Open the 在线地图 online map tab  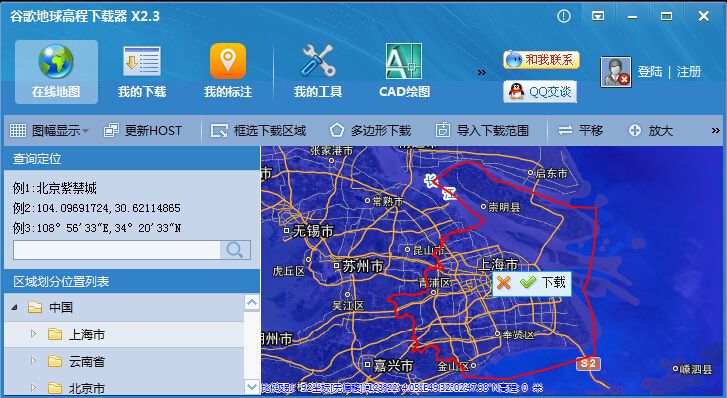point(56,72)
